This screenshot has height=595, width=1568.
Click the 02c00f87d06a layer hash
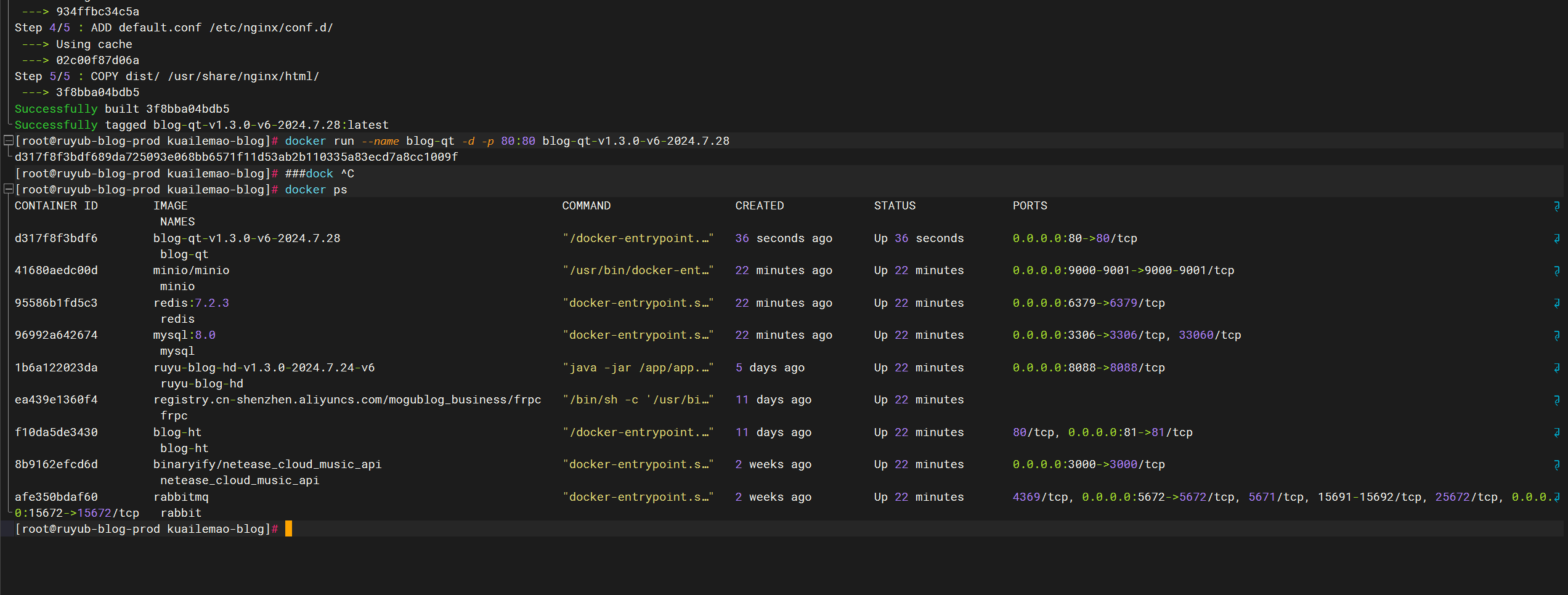[97, 60]
